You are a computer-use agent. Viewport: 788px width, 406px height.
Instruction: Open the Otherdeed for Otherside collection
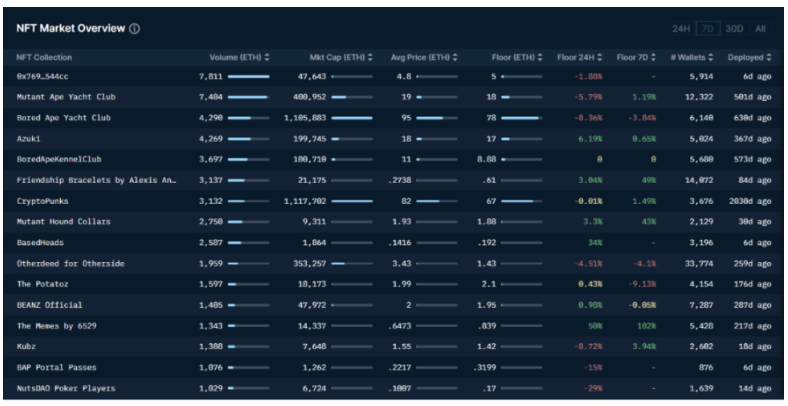[x=70, y=263]
